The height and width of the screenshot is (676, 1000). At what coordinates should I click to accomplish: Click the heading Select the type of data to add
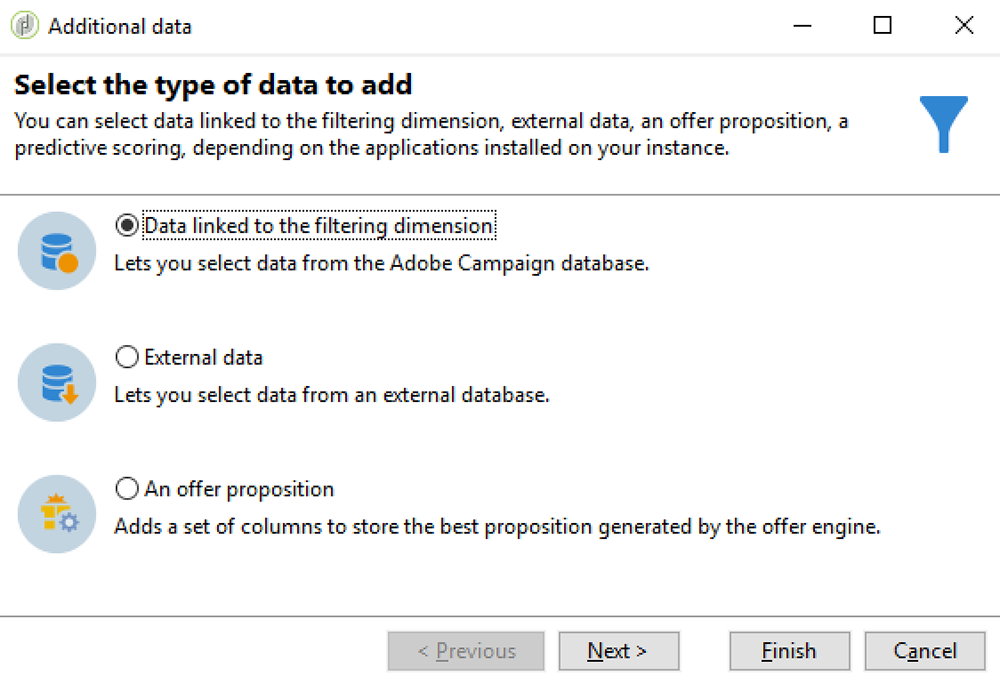213,85
